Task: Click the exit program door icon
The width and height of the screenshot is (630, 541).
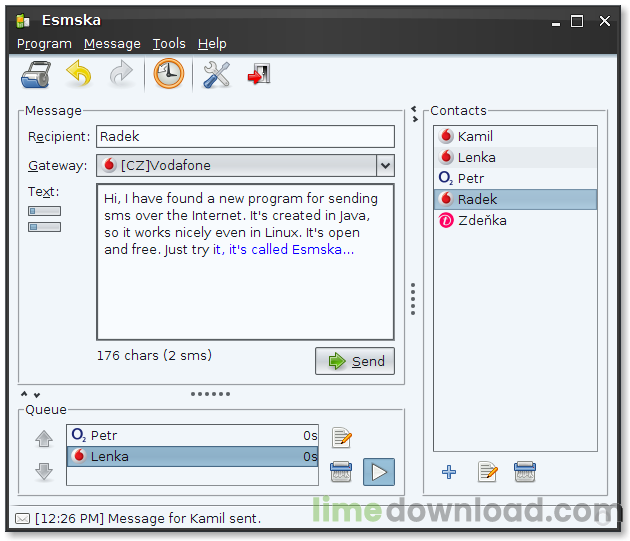Action: (259, 74)
